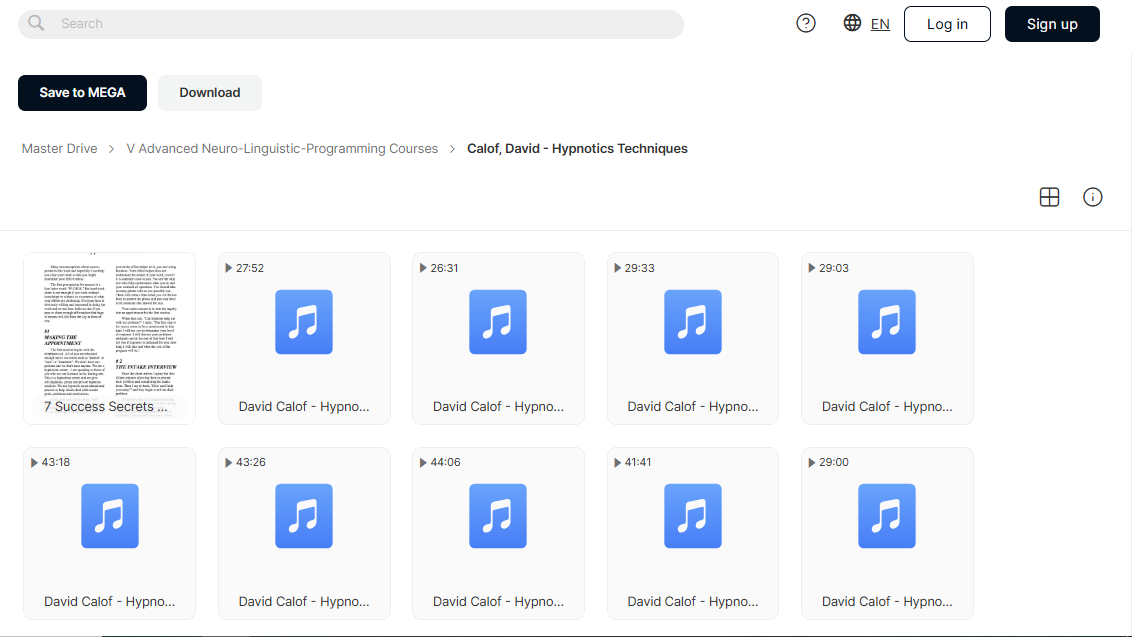Click the Sign up button
The width and height of the screenshot is (1132, 637).
click(1052, 24)
